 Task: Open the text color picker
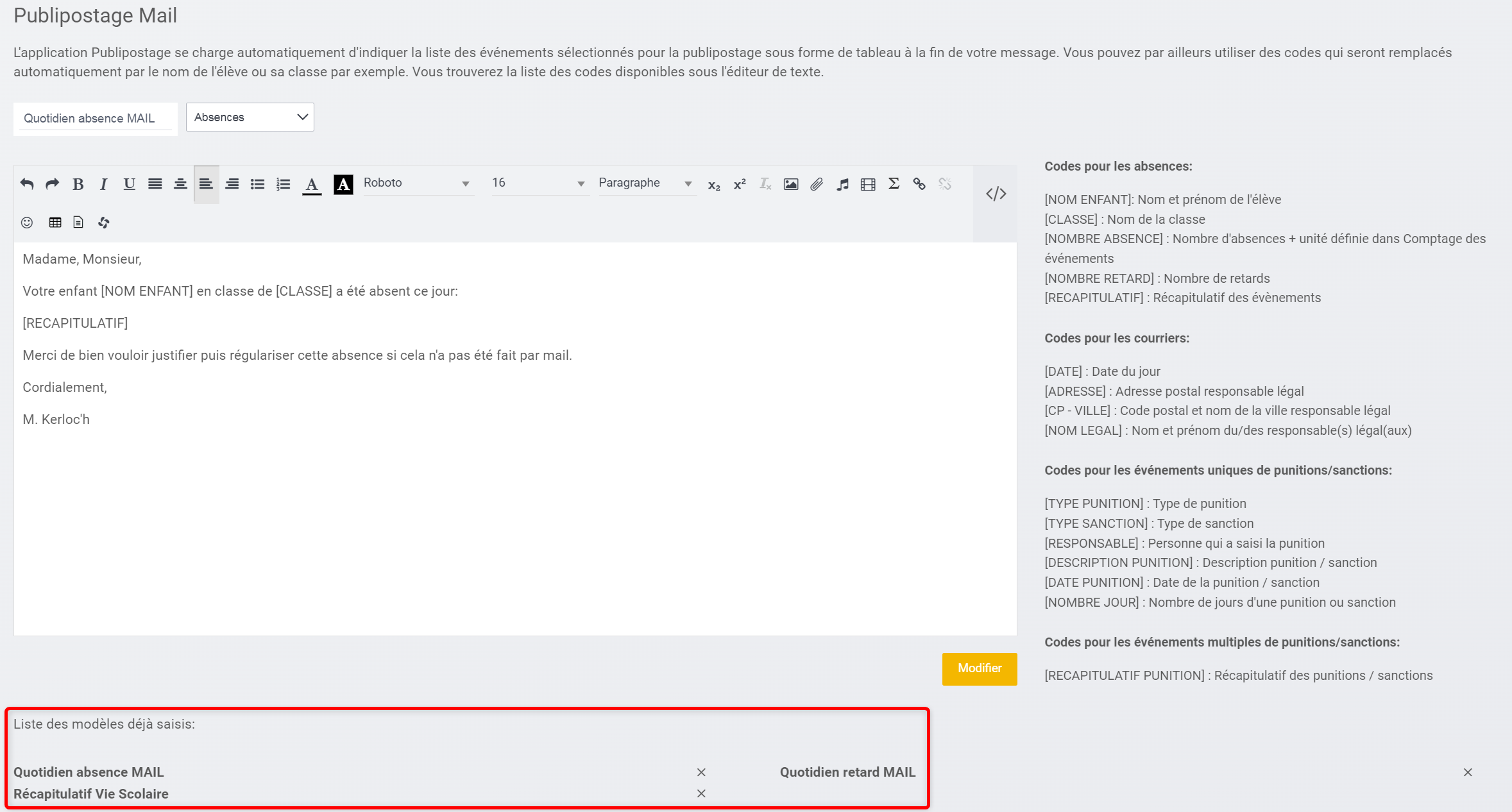coord(312,185)
